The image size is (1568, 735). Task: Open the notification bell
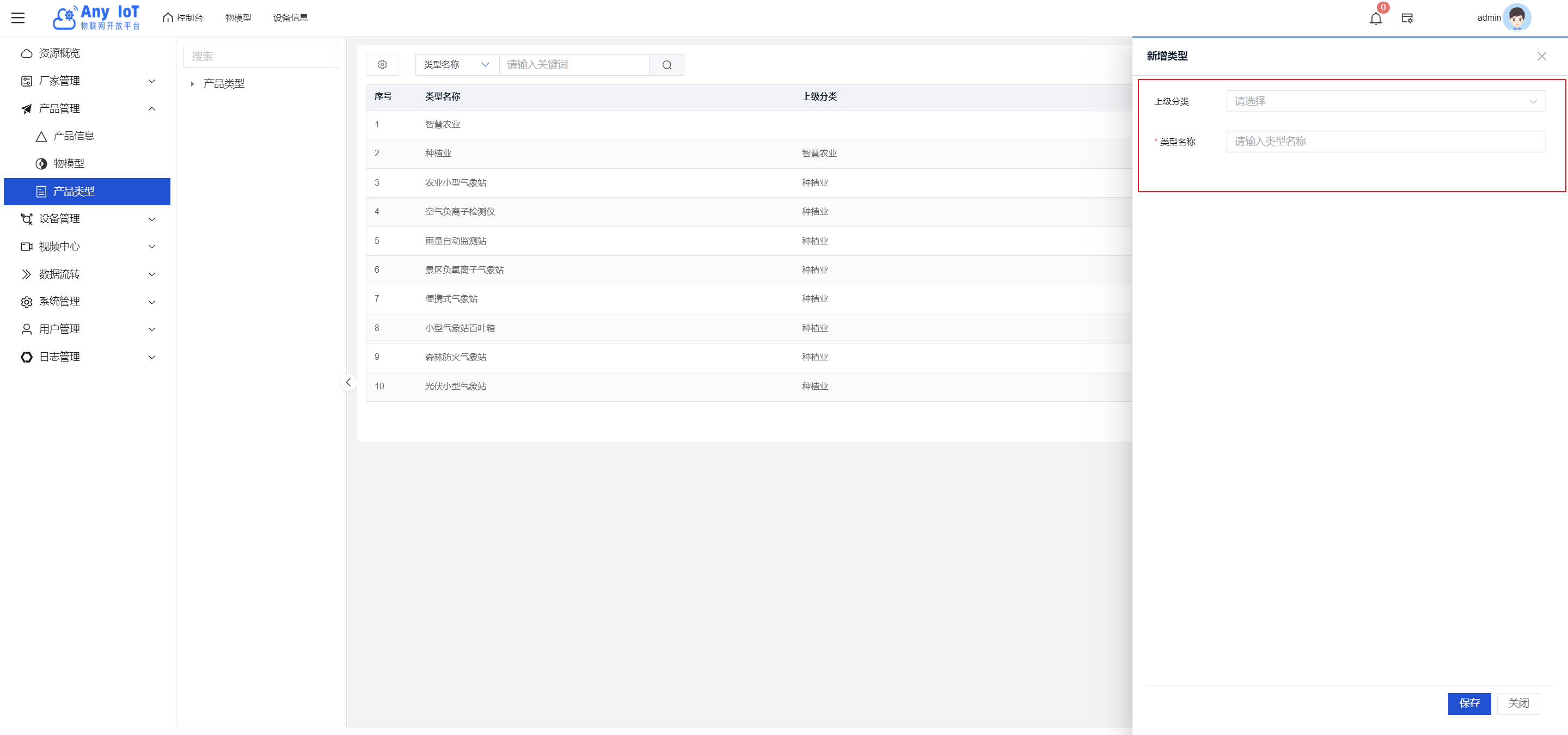click(1375, 19)
